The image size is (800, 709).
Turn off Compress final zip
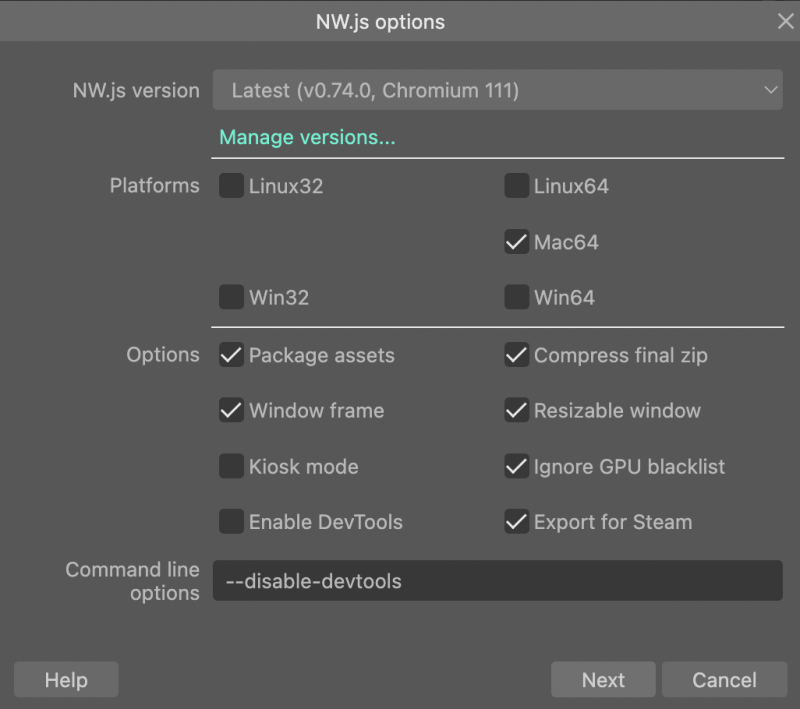pyautogui.click(x=516, y=354)
